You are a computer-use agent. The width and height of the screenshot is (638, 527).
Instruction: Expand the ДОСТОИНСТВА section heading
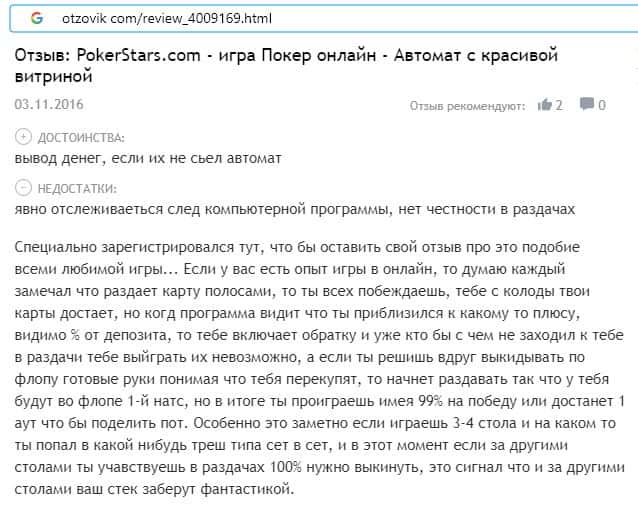81,137
